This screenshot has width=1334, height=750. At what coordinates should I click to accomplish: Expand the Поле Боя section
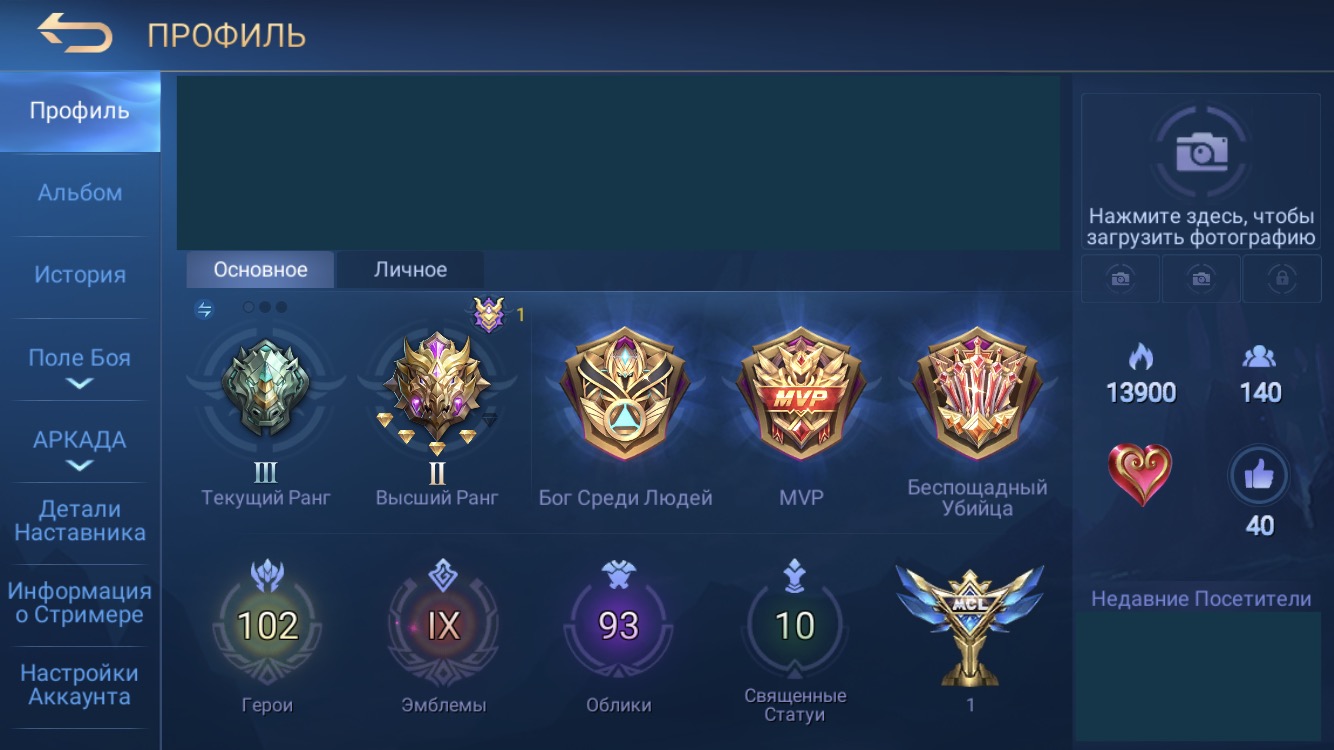click(79, 368)
